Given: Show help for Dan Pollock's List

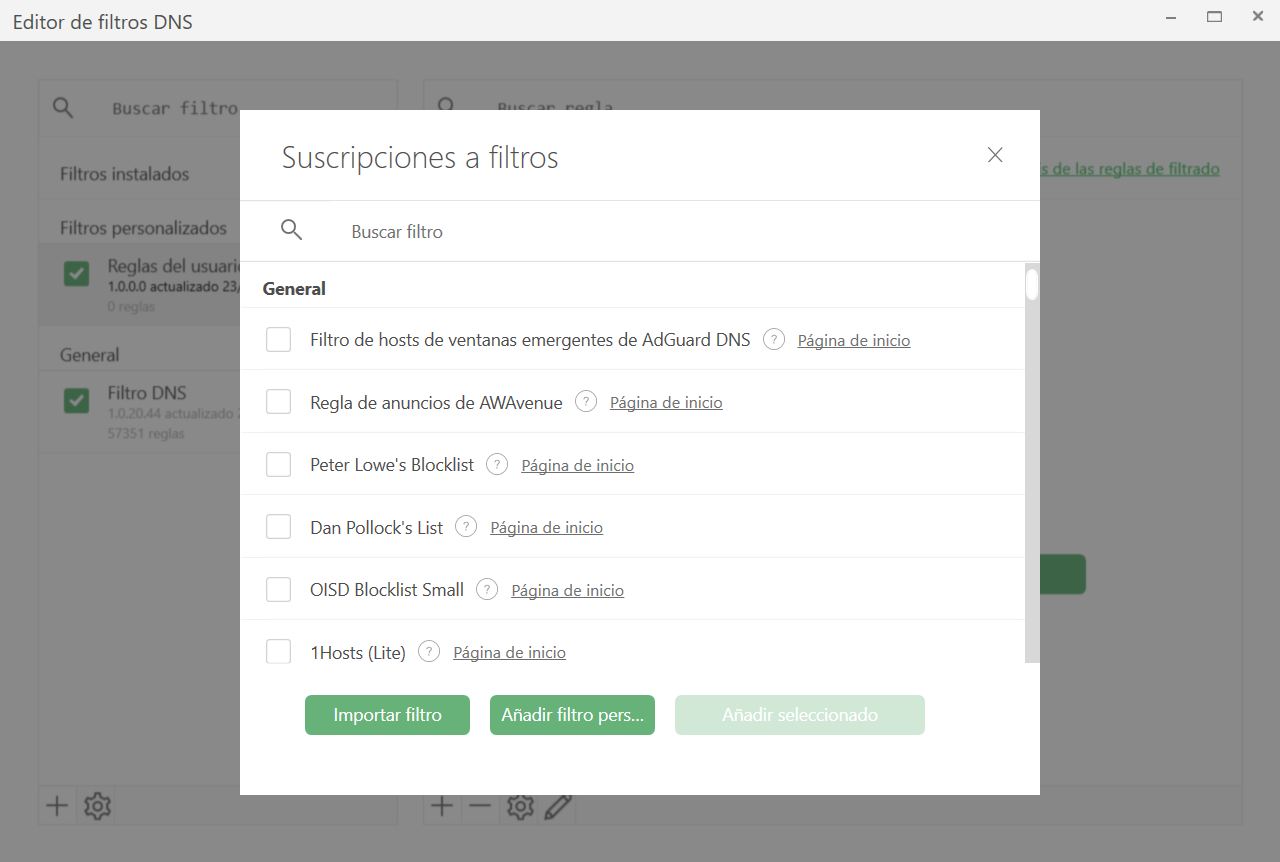Looking at the screenshot, I should [x=466, y=526].
